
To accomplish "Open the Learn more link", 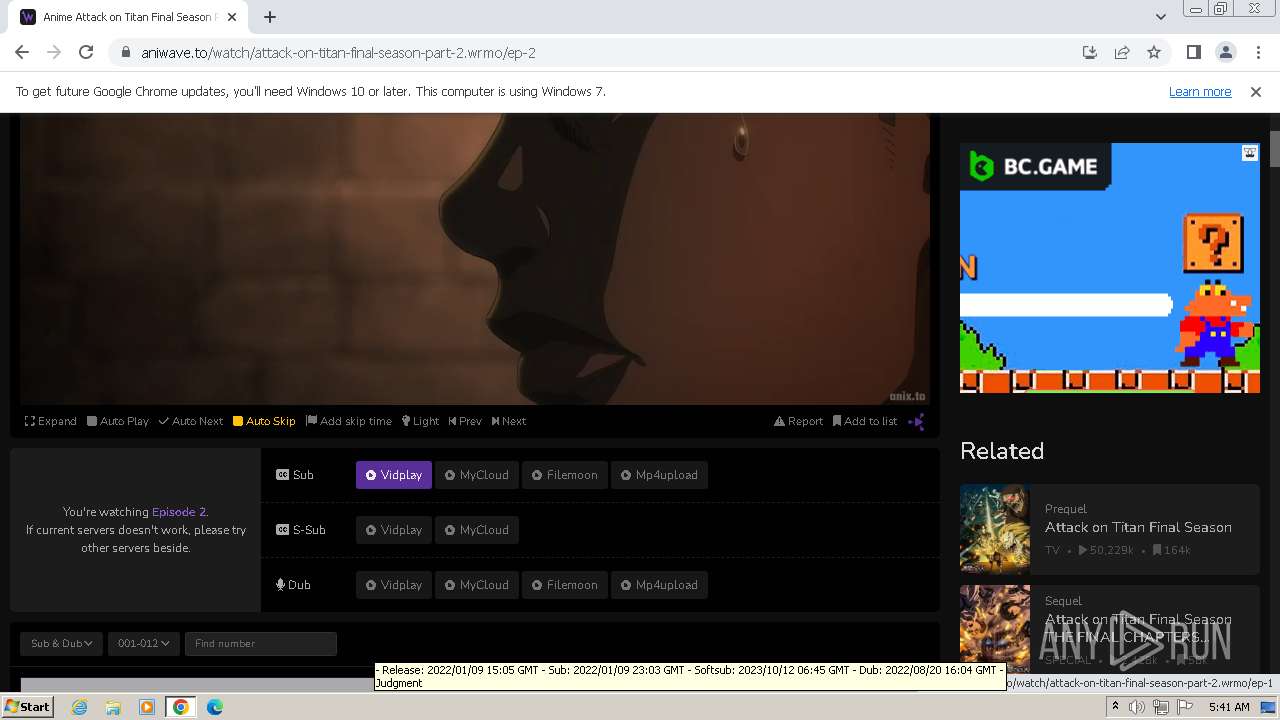I will tap(1200, 91).
